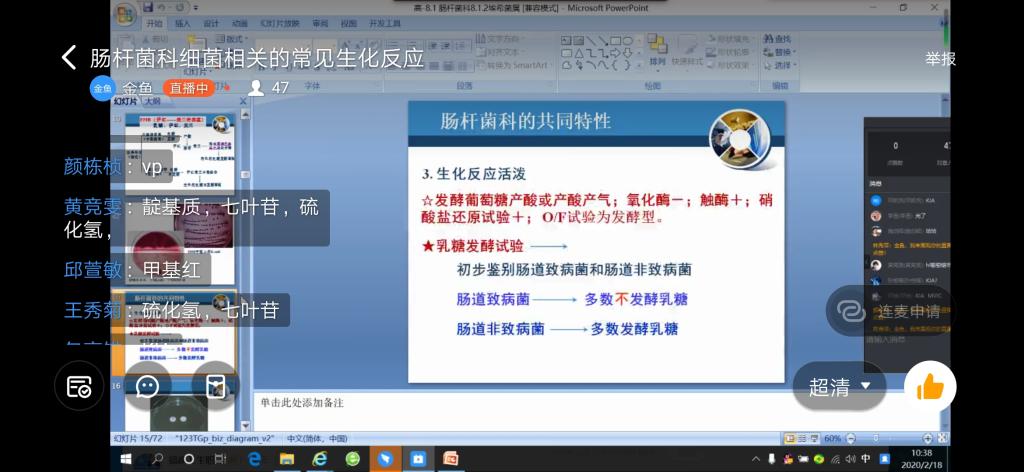The height and width of the screenshot is (472, 1024).
Task: Open the task checklist icon at bottom left
Action: pos(79,387)
